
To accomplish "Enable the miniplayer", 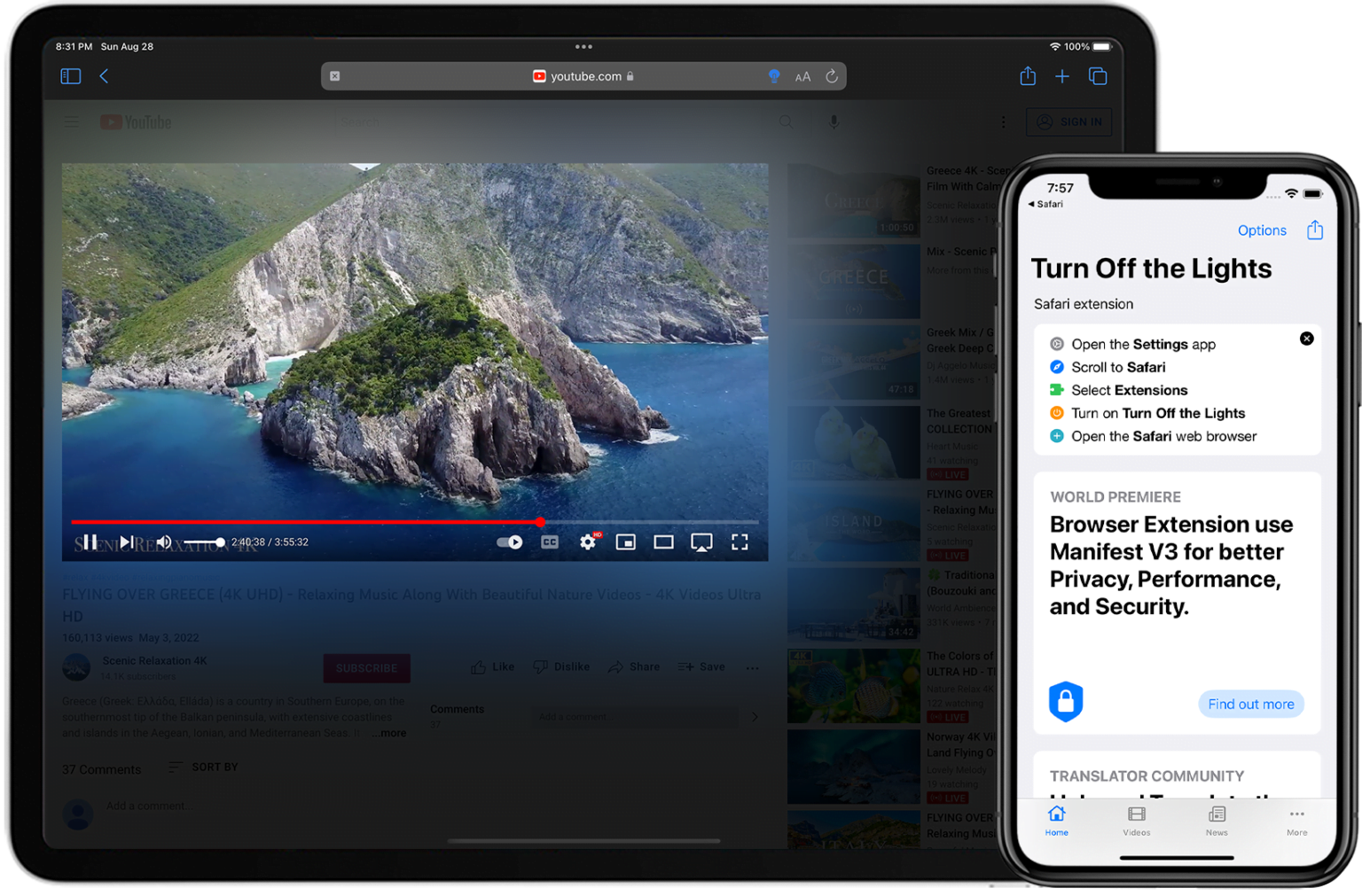I will (x=626, y=541).
